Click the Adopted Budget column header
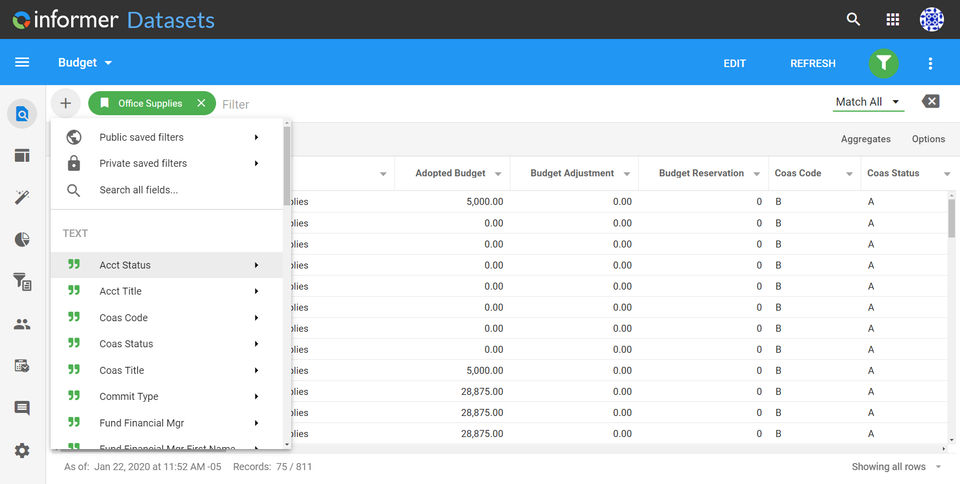 [x=450, y=173]
